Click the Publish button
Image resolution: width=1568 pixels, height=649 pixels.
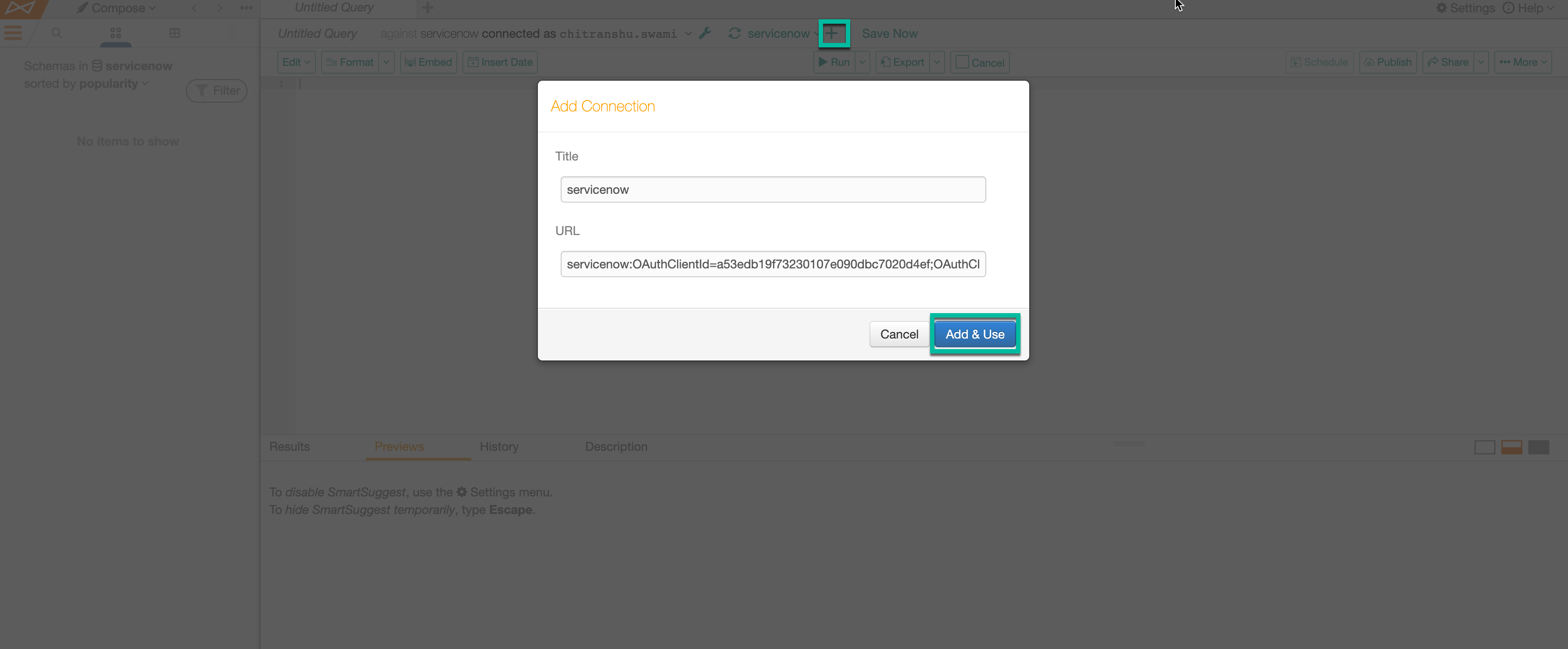coord(1388,62)
